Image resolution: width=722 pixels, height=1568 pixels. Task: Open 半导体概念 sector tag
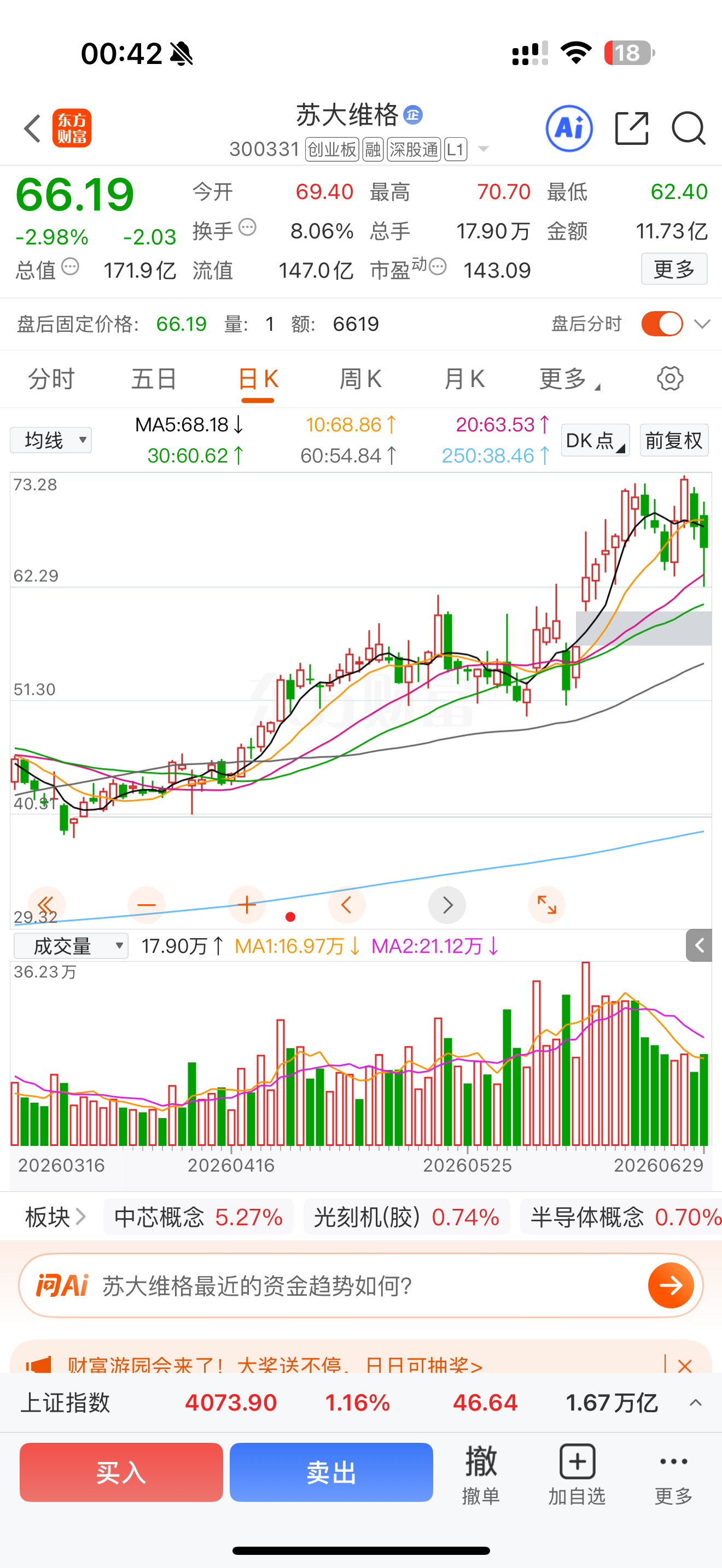tap(621, 1217)
